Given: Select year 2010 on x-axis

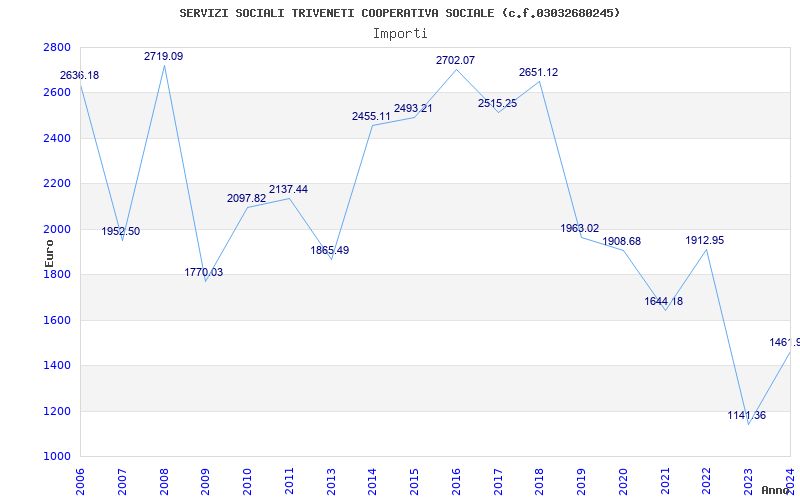Looking at the screenshot, I should 247,482.
